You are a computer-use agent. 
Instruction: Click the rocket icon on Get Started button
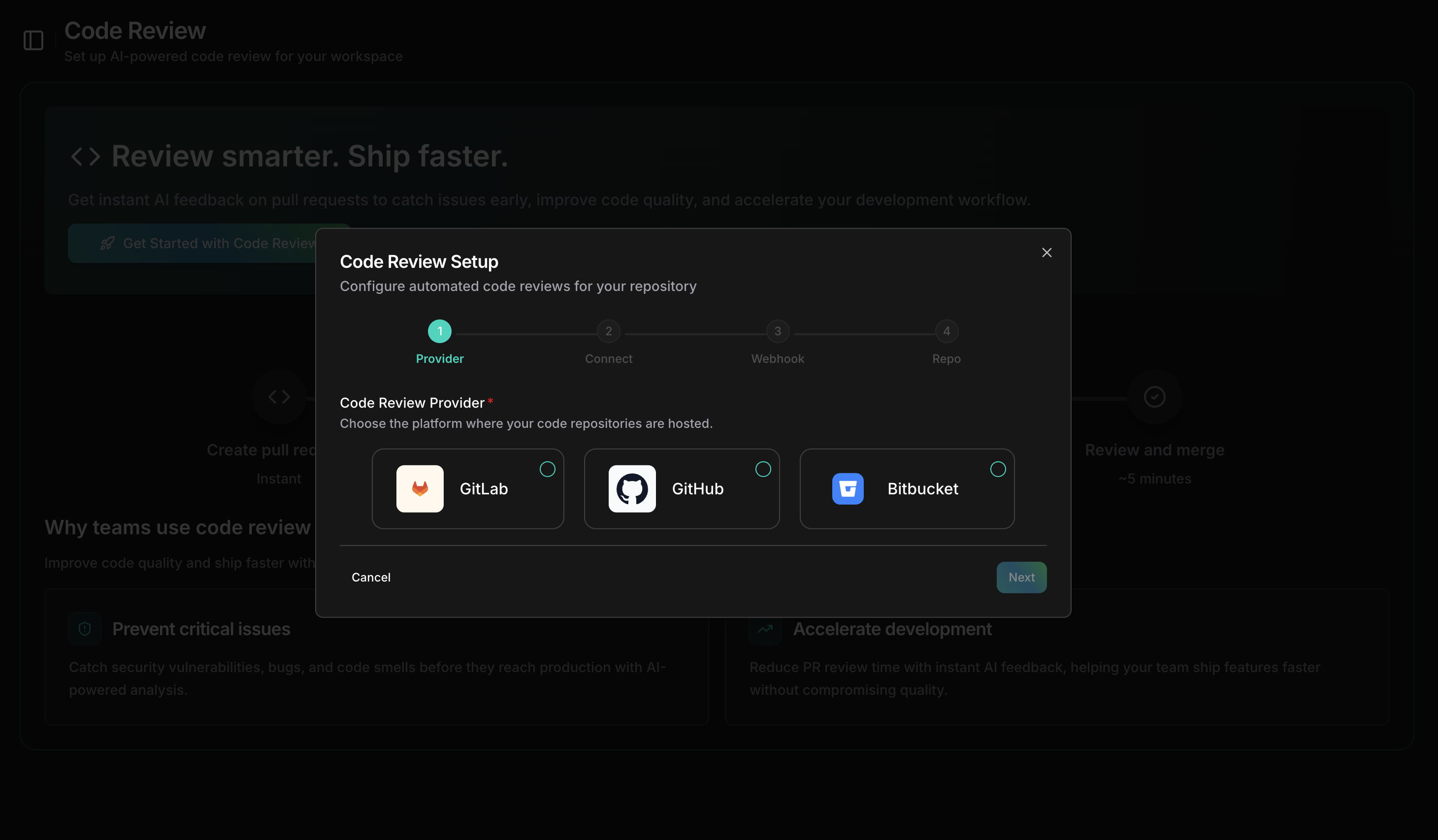coord(107,243)
